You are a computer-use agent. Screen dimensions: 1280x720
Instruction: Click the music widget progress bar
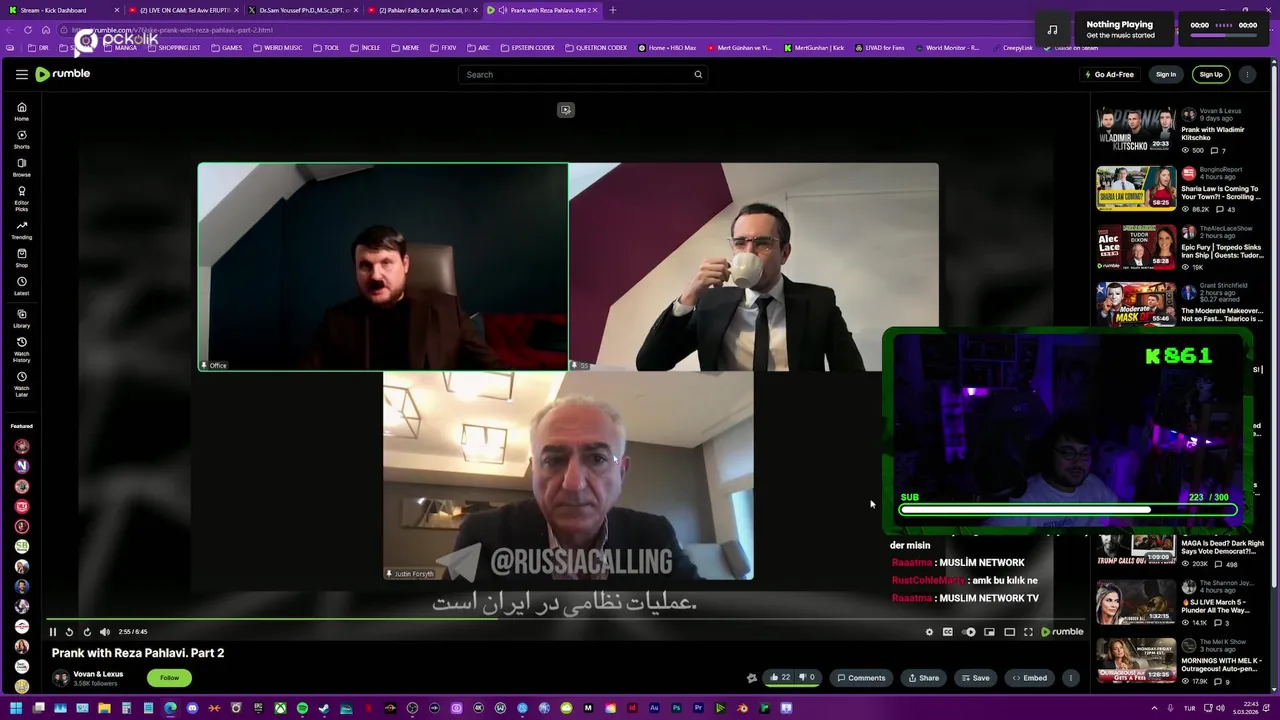(1221, 35)
